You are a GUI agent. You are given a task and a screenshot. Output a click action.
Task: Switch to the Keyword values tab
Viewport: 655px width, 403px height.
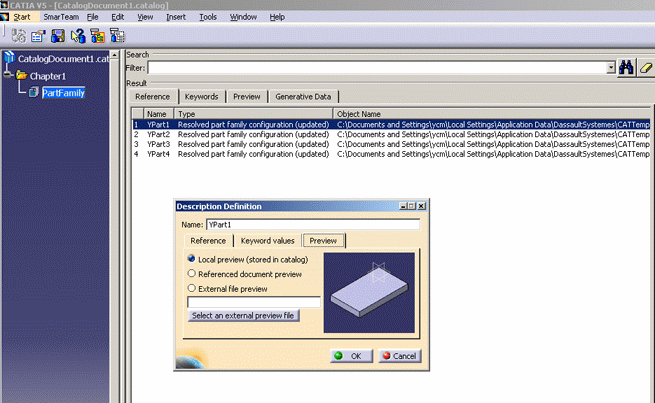(268, 241)
